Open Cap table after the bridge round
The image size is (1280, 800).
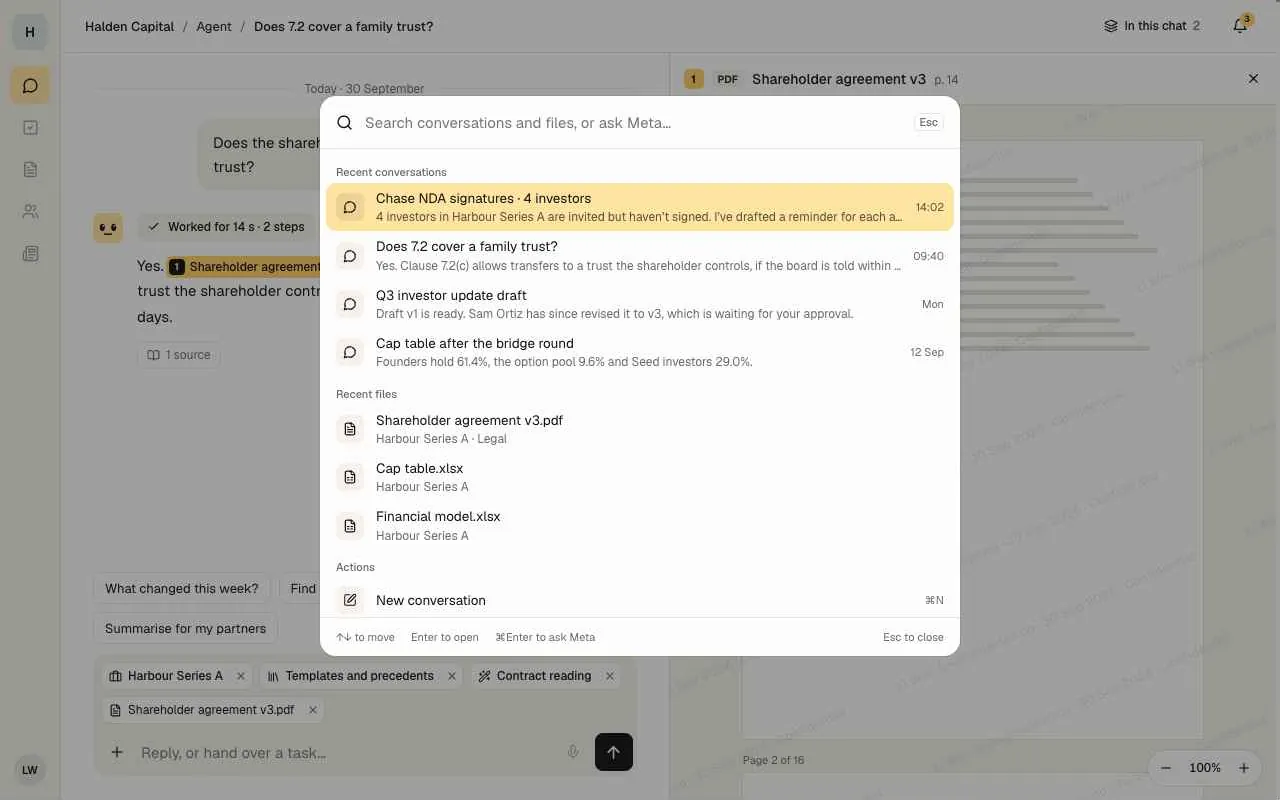[x=640, y=352]
